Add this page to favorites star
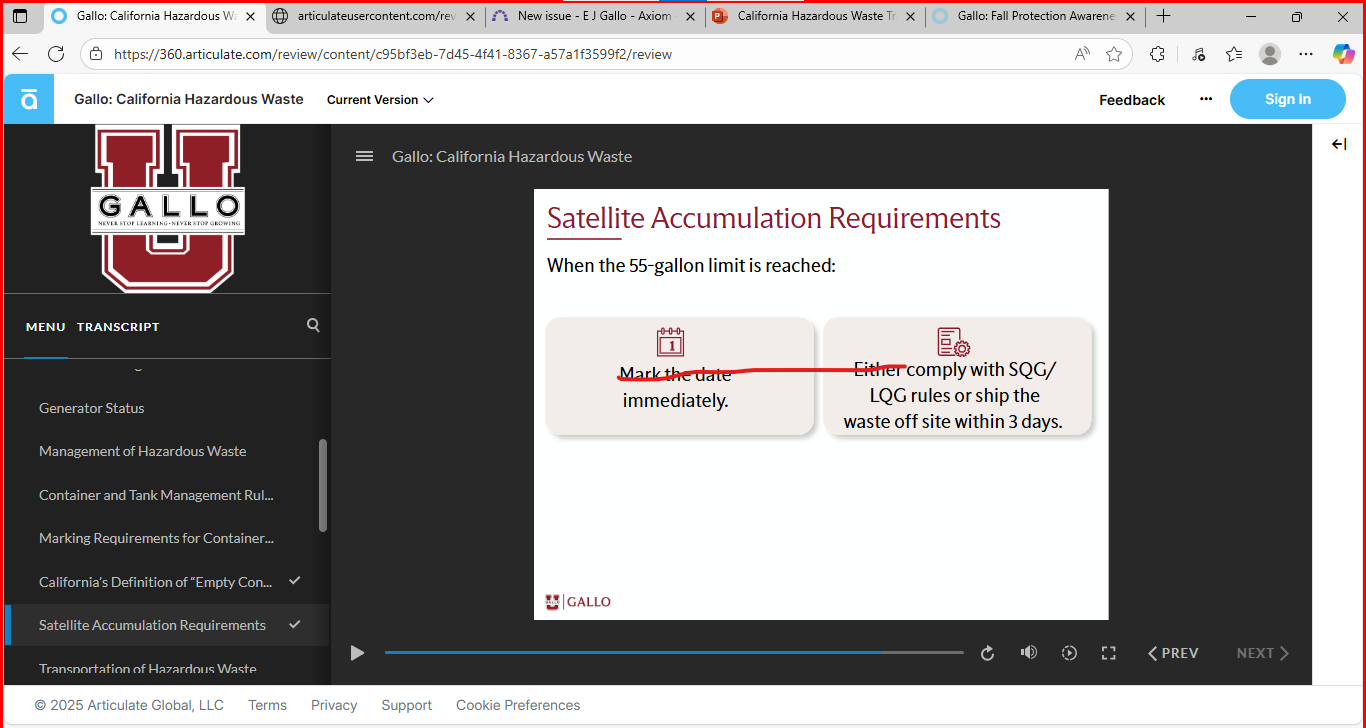The height and width of the screenshot is (728, 1366). (1114, 54)
